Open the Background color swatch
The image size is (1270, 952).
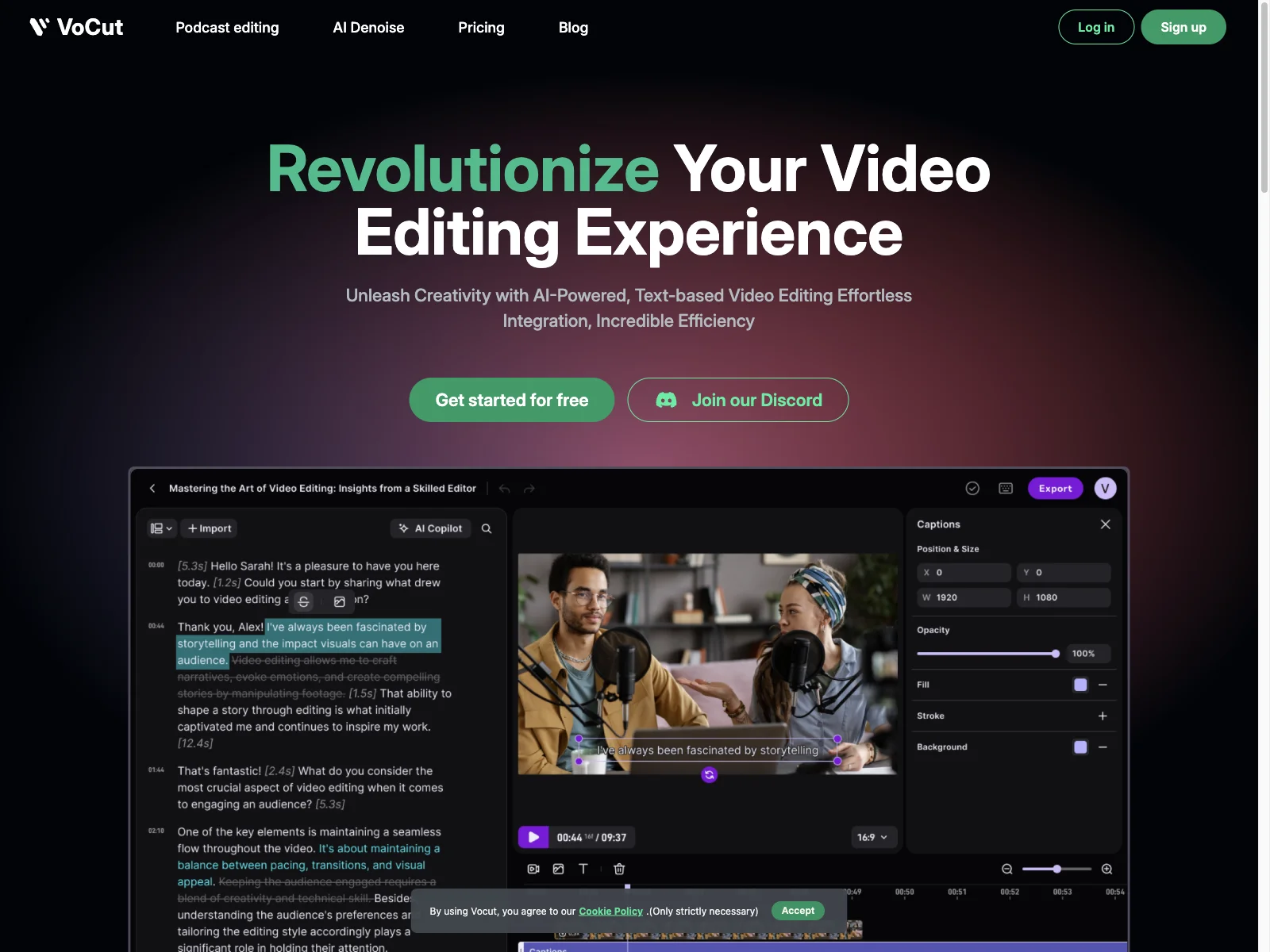click(x=1080, y=747)
